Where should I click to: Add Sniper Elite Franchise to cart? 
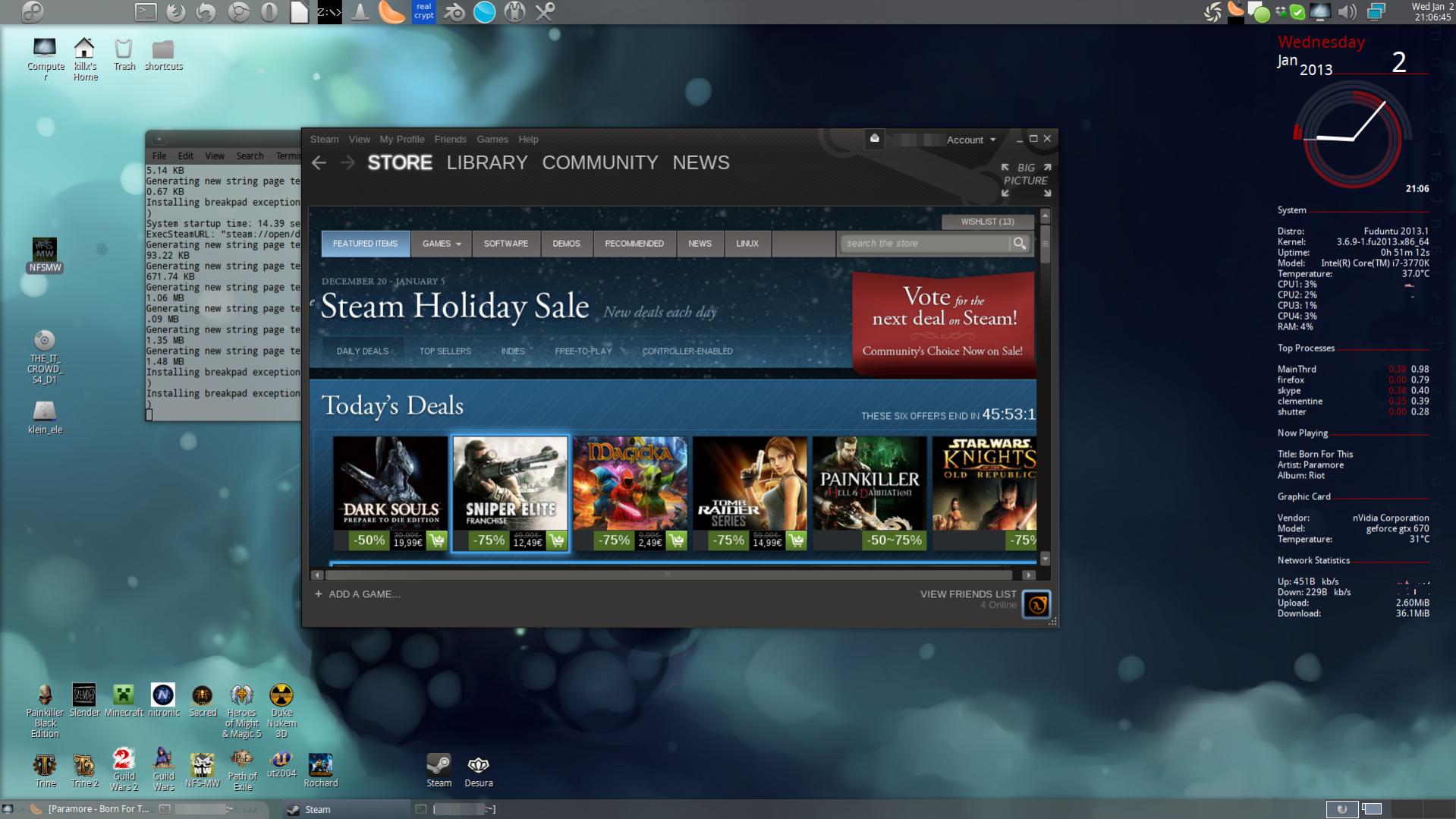tap(557, 540)
